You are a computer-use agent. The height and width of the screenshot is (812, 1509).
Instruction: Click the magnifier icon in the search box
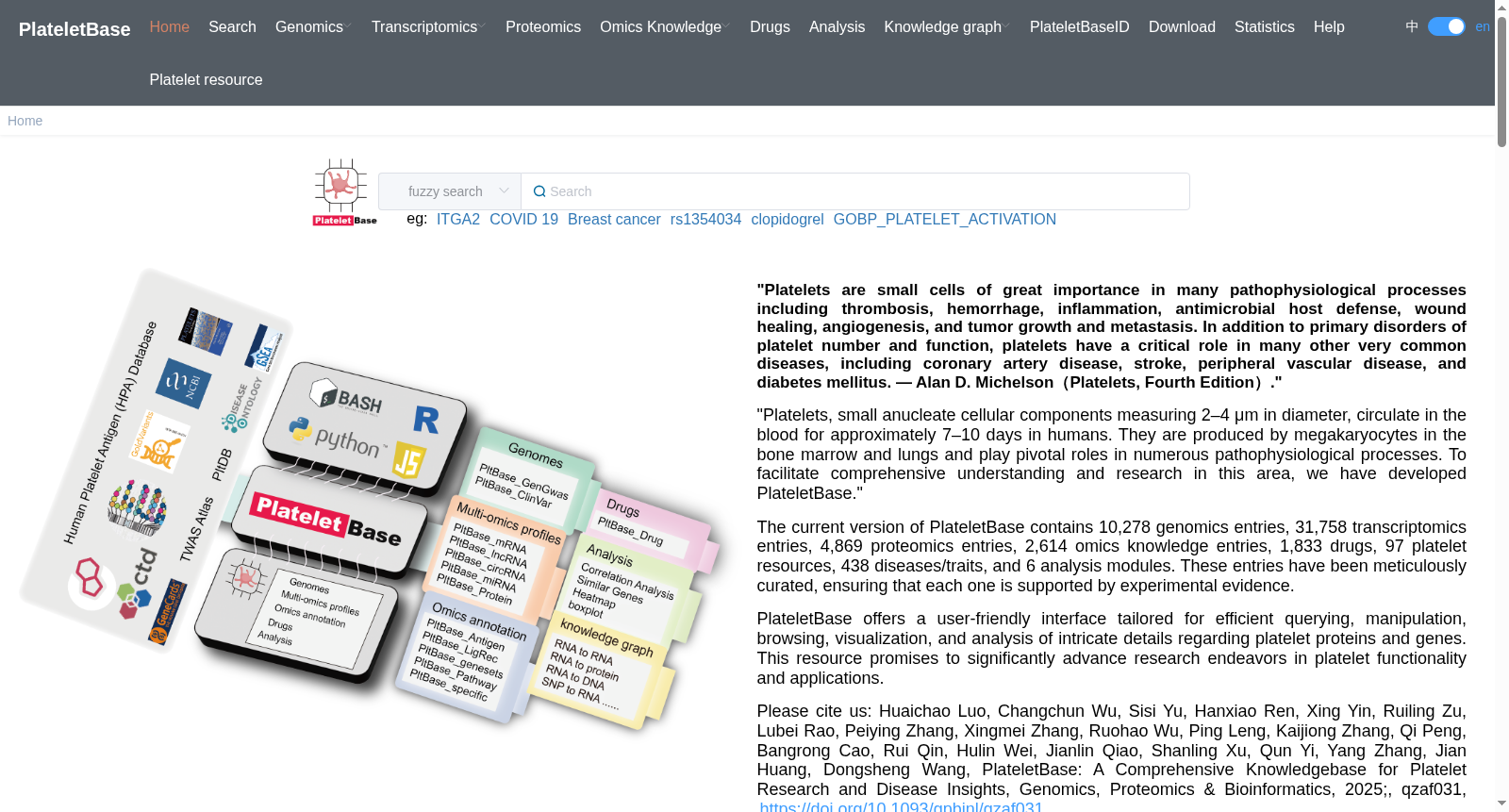click(539, 191)
